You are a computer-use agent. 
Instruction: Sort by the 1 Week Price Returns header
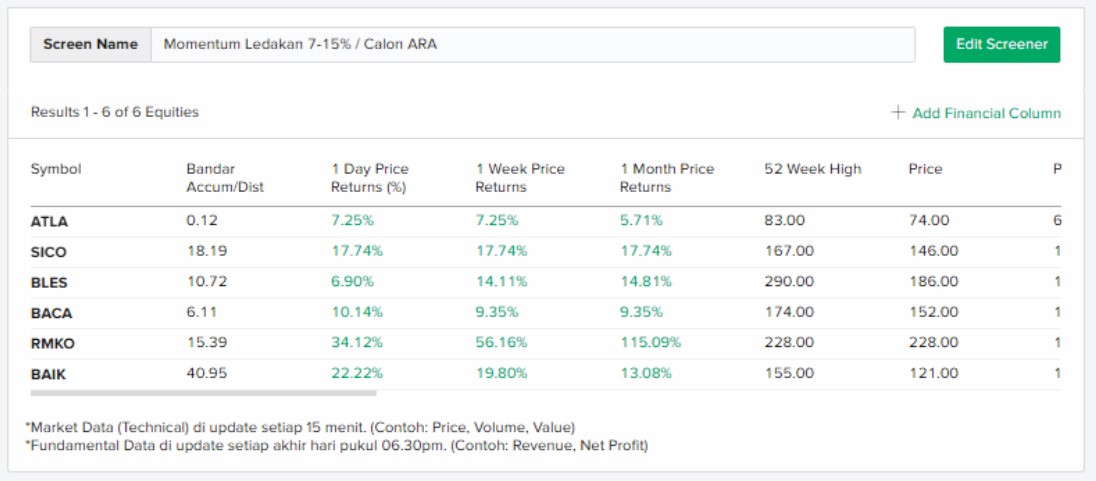pyautogui.click(x=520, y=178)
